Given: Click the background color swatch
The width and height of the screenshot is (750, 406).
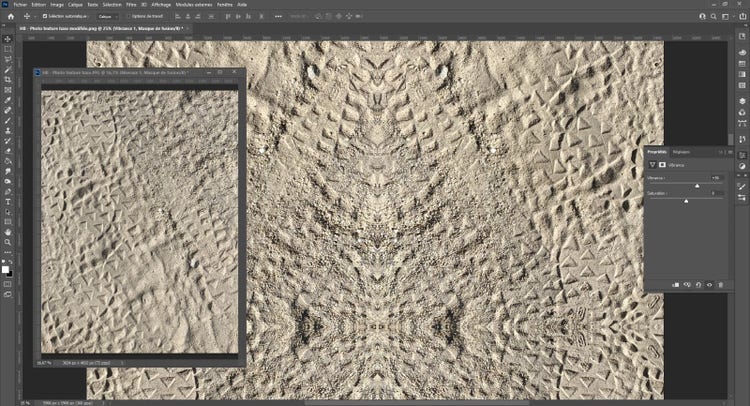Looking at the screenshot, I should 10,274.
